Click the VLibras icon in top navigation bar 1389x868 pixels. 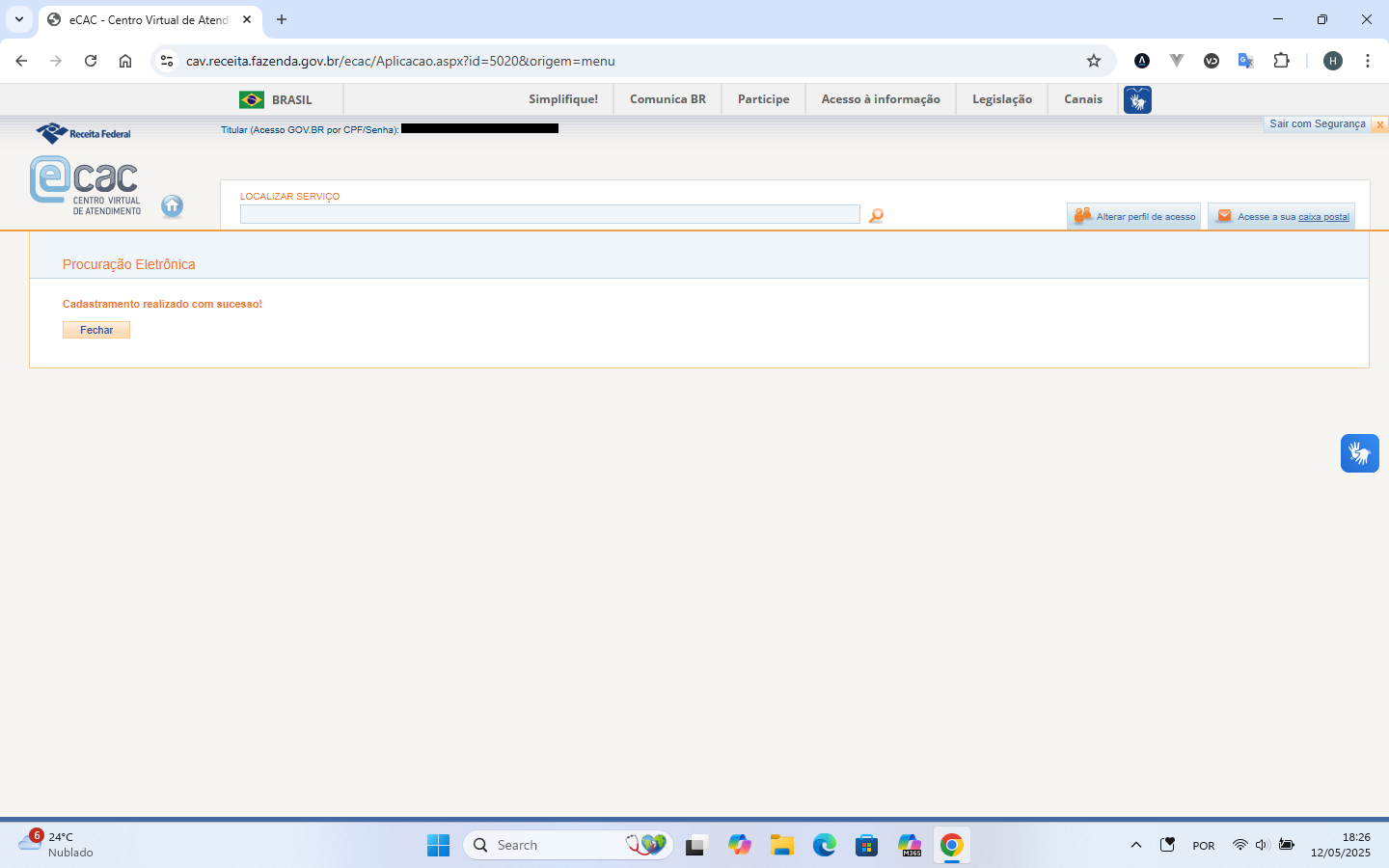(1137, 99)
